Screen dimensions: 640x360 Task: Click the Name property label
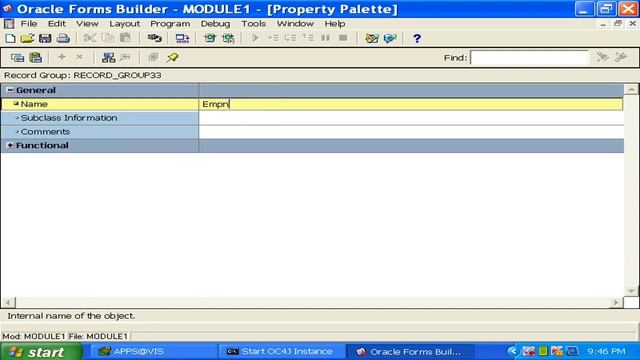34,104
